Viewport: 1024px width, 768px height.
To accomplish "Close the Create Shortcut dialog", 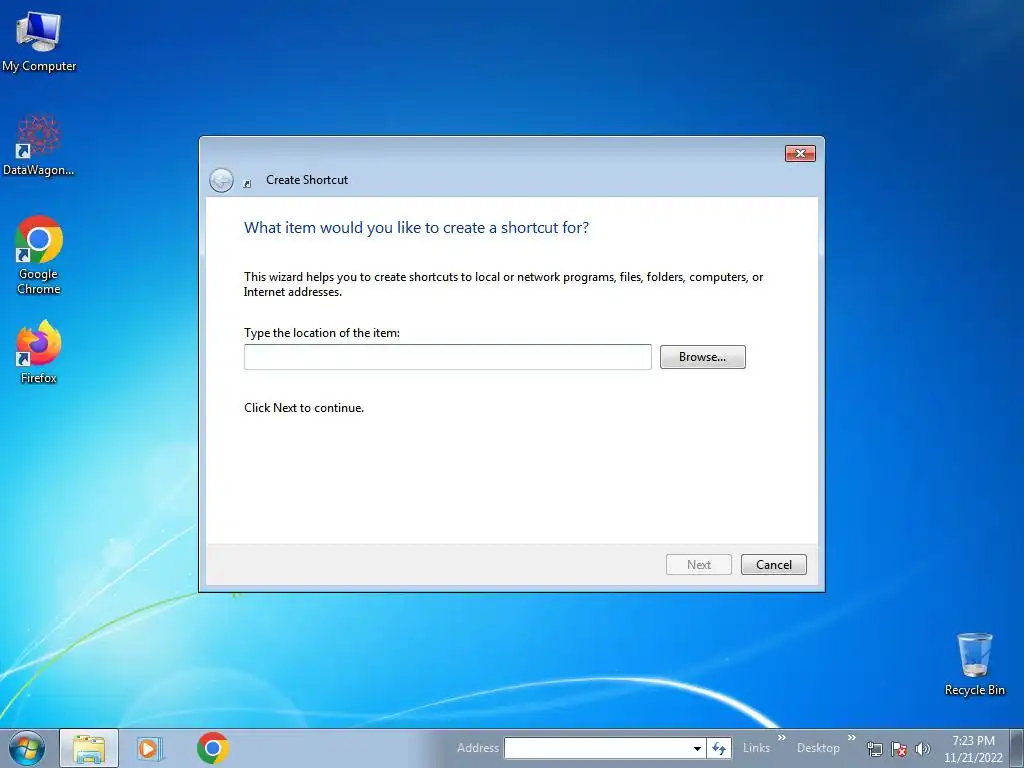I will pos(800,153).
